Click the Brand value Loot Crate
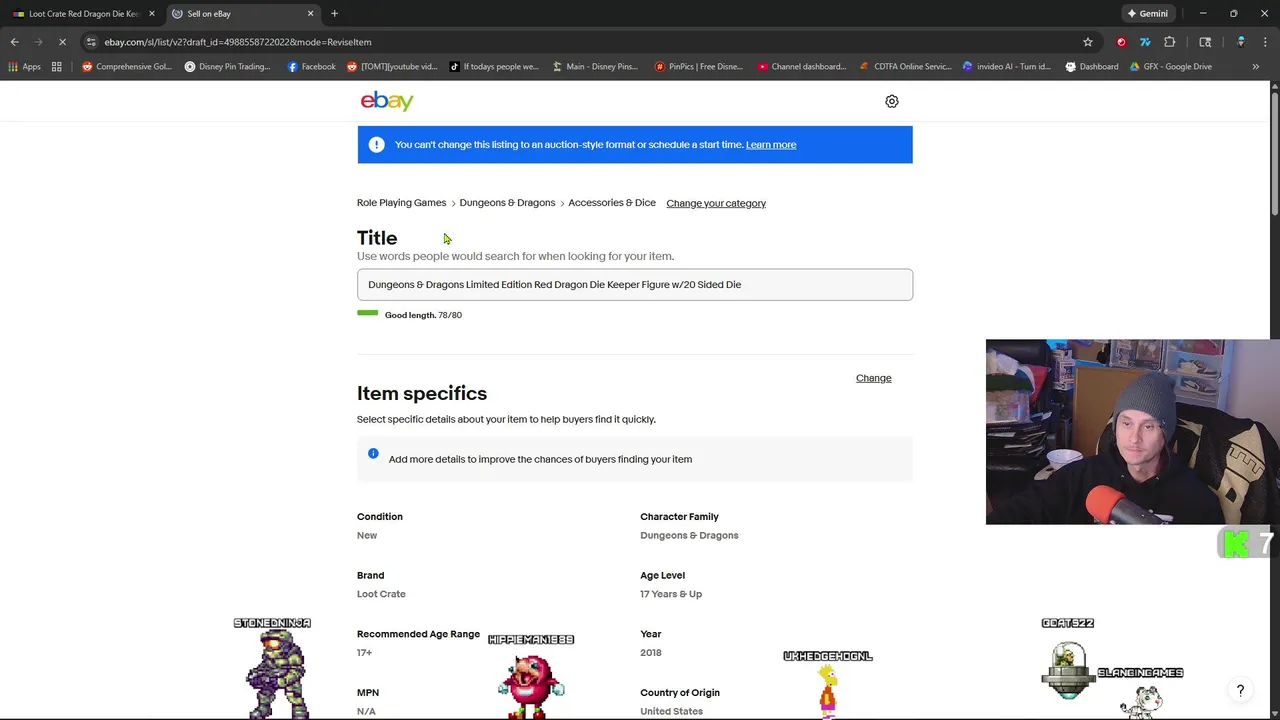The height and width of the screenshot is (720, 1280). tap(381, 594)
